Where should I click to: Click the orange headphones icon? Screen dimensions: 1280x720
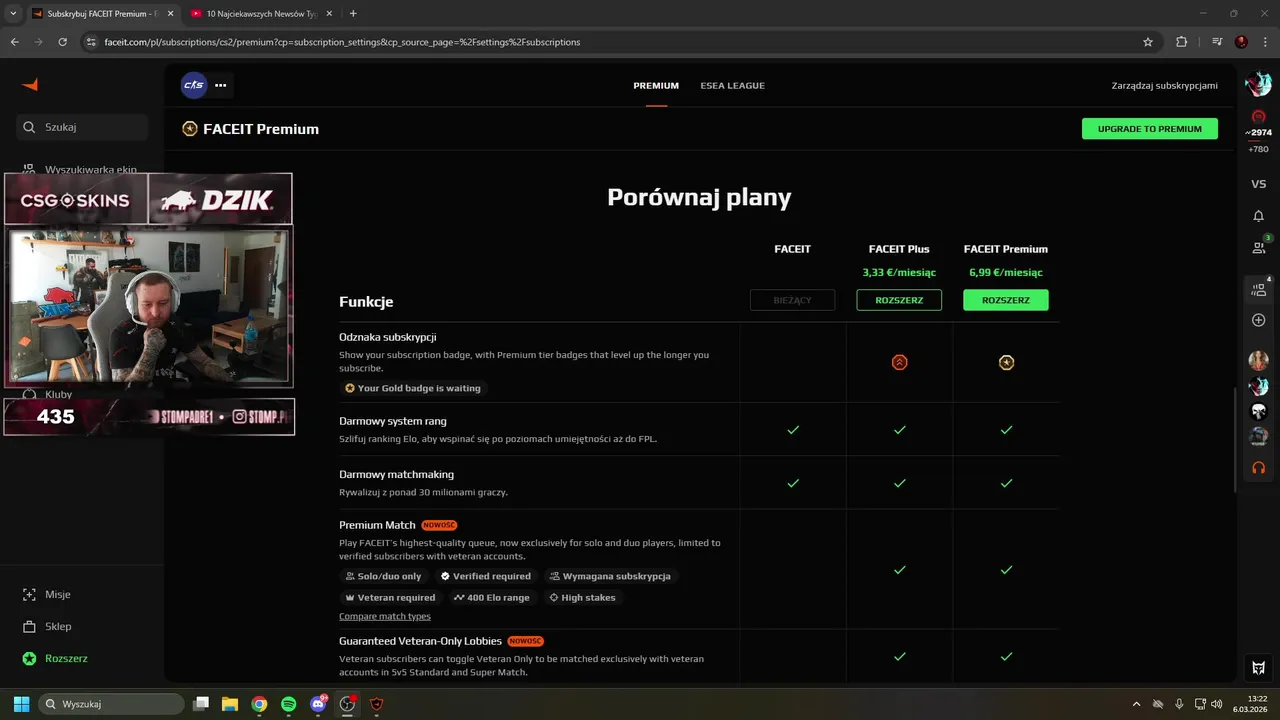1258,467
